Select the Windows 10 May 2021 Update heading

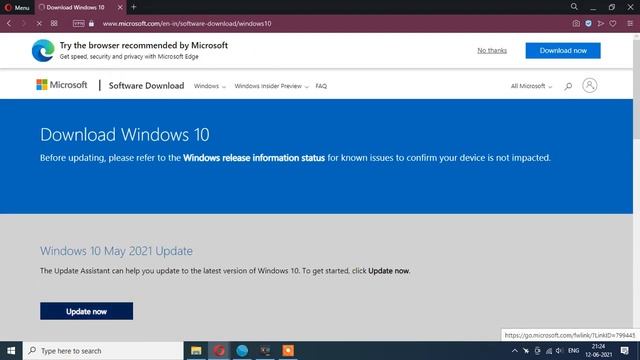(116, 251)
